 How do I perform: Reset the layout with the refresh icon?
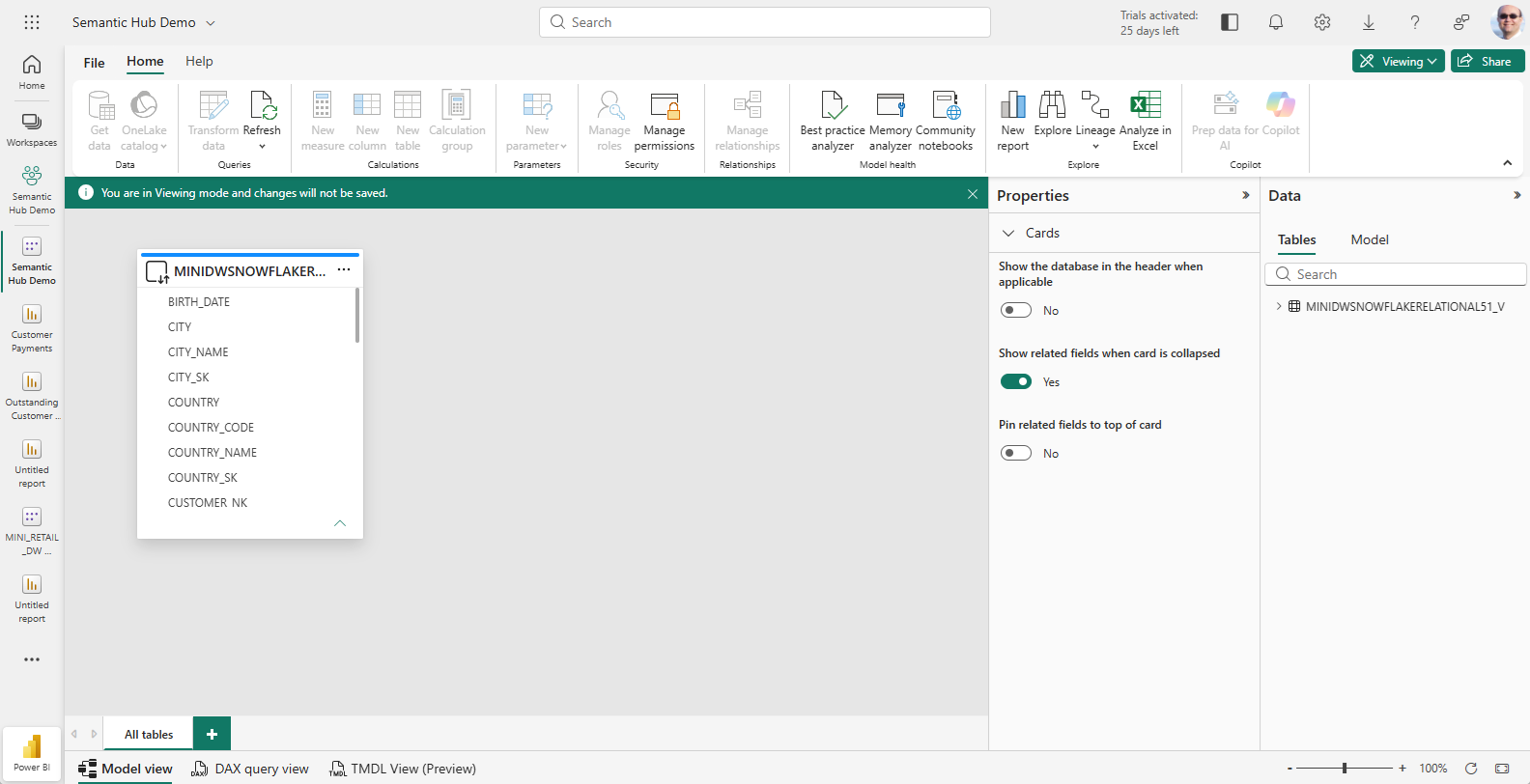pyautogui.click(x=1471, y=769)
